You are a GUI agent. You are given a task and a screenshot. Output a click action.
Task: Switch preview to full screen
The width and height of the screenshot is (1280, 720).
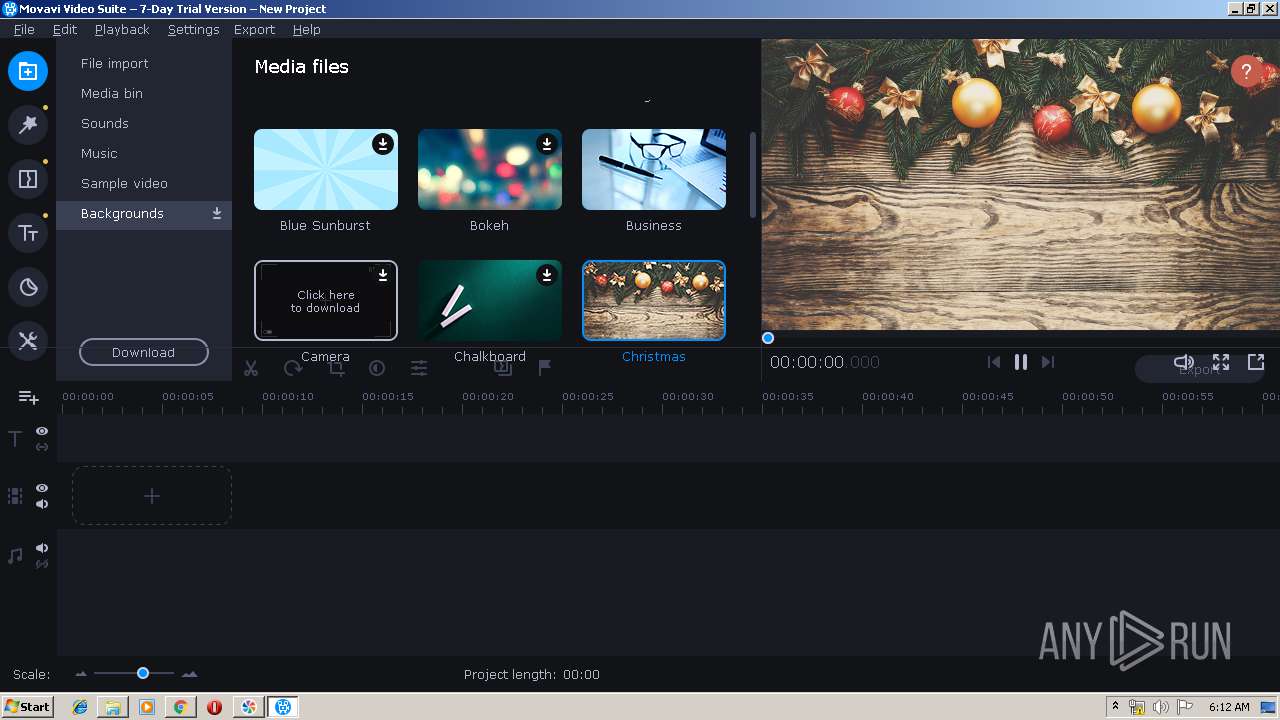click(x=1221, y=362)
